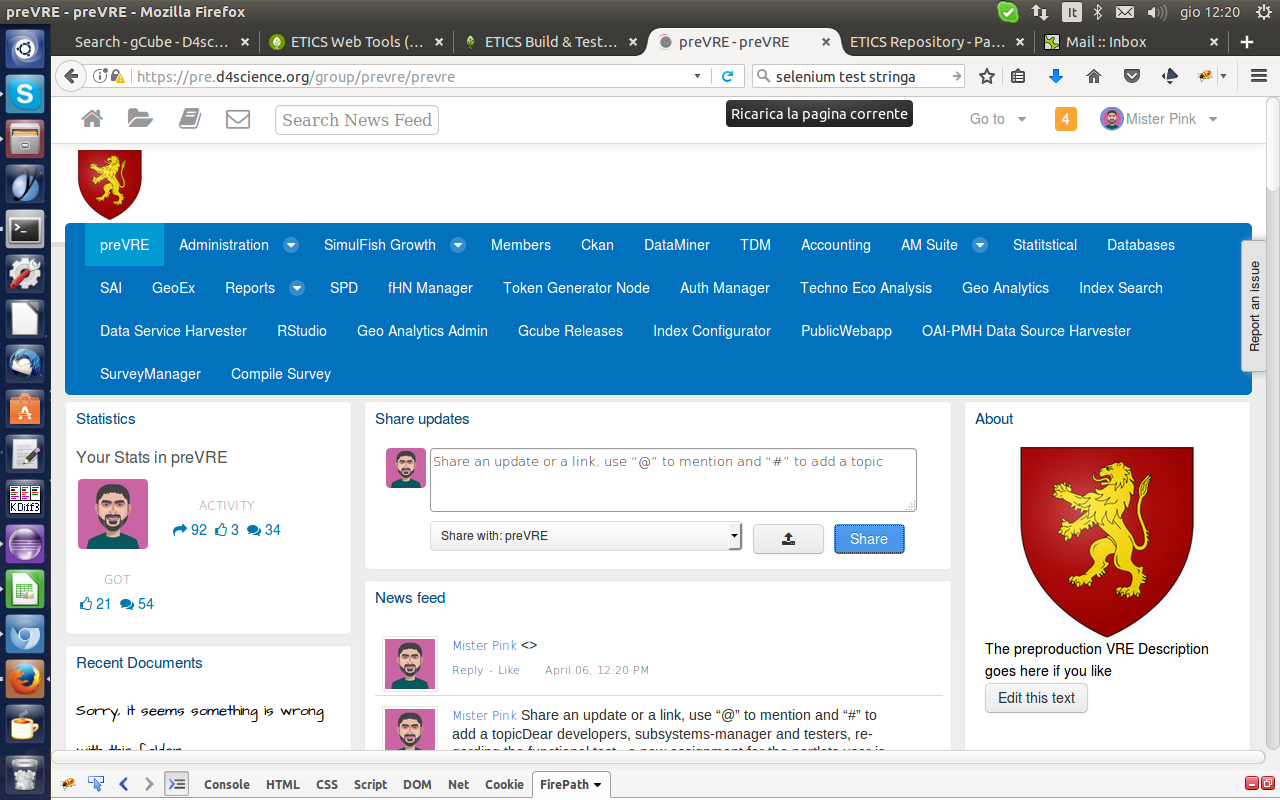Switch to the ETICS Repository browser tab
The width and height of the screenshot is (1280, 800).
938,42
